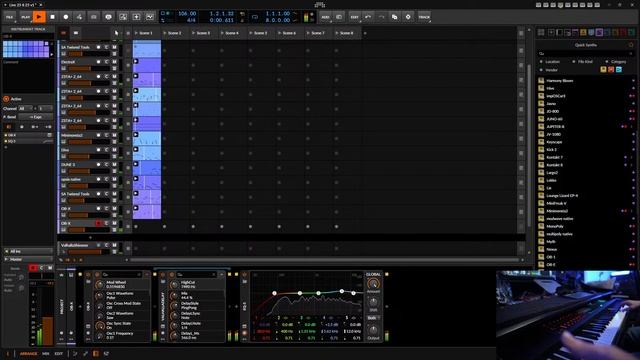
Task: Click the Redo arrow icon
Action: click(x=381, y=17)
